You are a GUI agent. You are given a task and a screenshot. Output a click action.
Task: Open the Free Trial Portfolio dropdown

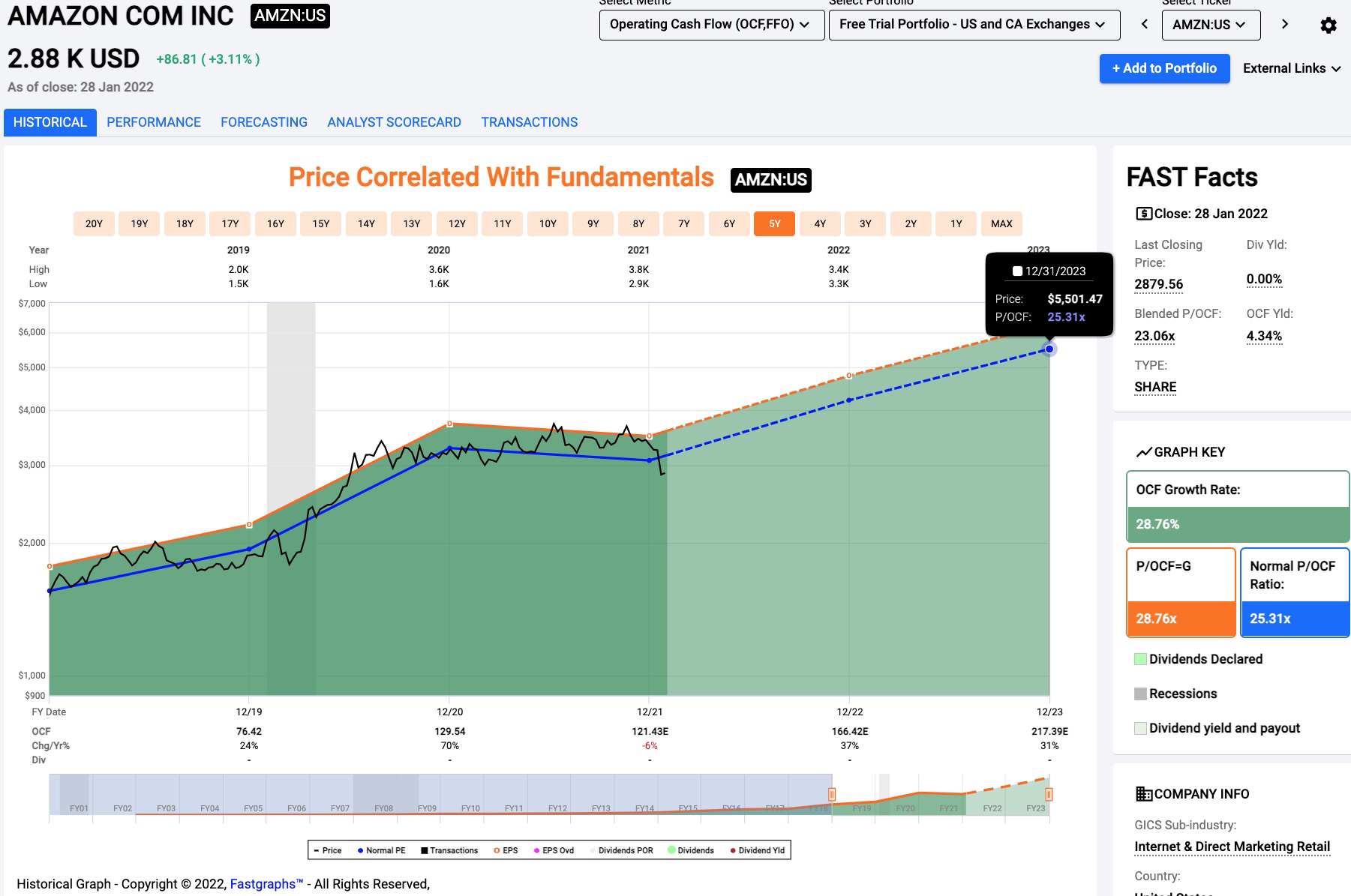(974, 25)
